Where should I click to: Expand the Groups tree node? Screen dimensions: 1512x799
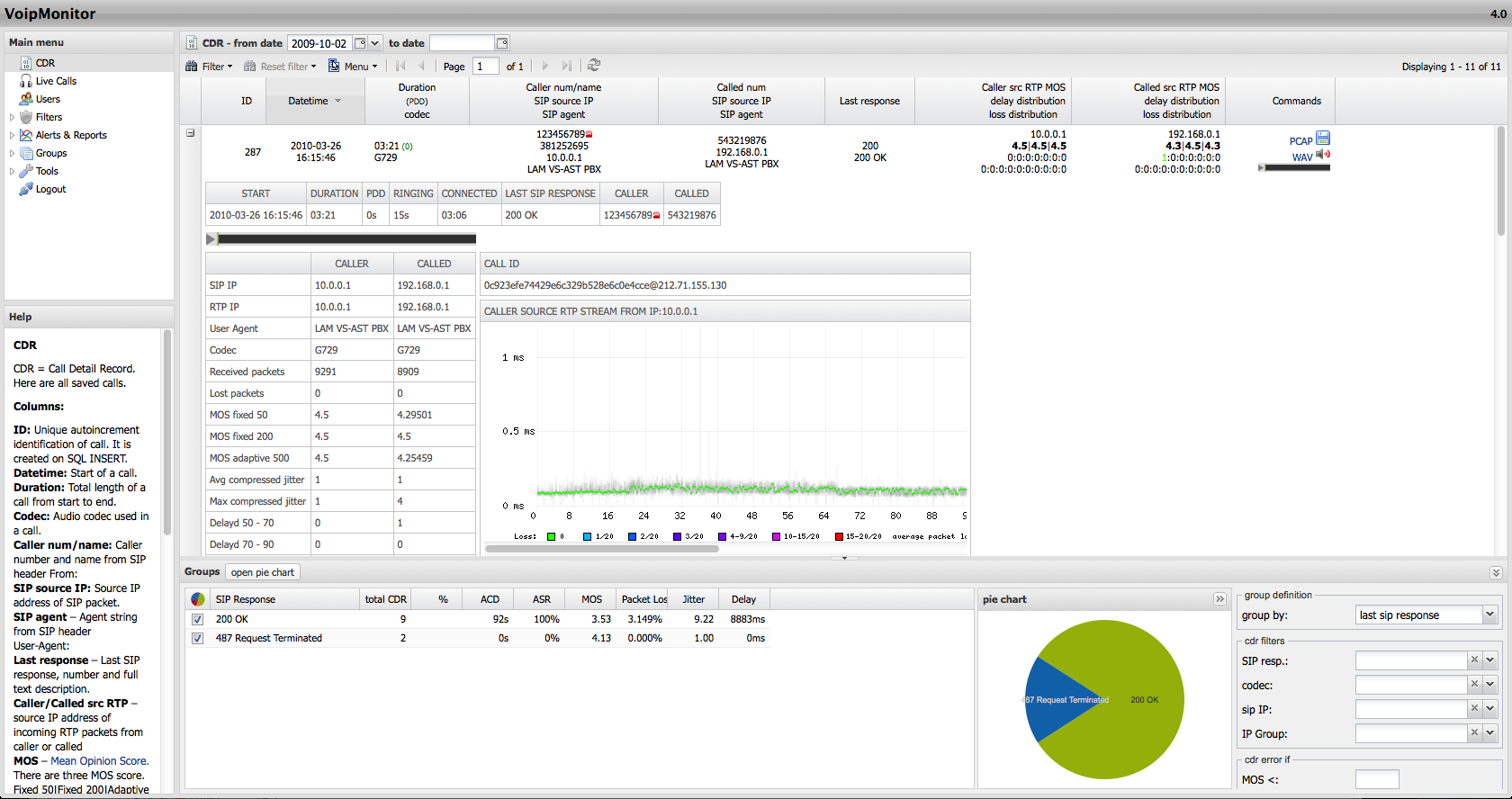click(x=12, y=153)
